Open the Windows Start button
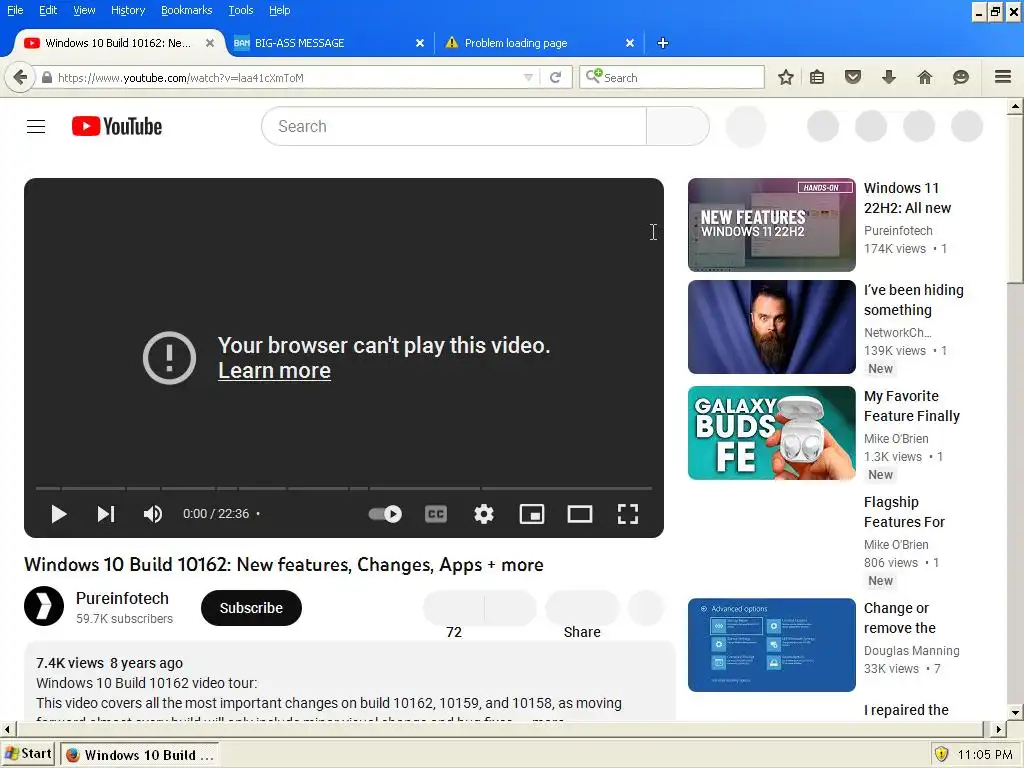 (x=28, y=754)
